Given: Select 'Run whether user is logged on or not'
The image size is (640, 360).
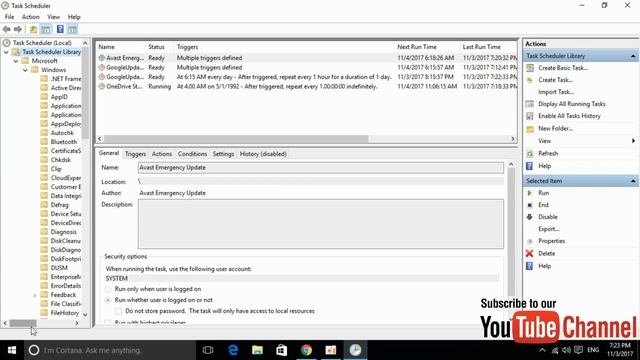Looking at the screenshot, I should pyautogui.click(x=108, y=300).
